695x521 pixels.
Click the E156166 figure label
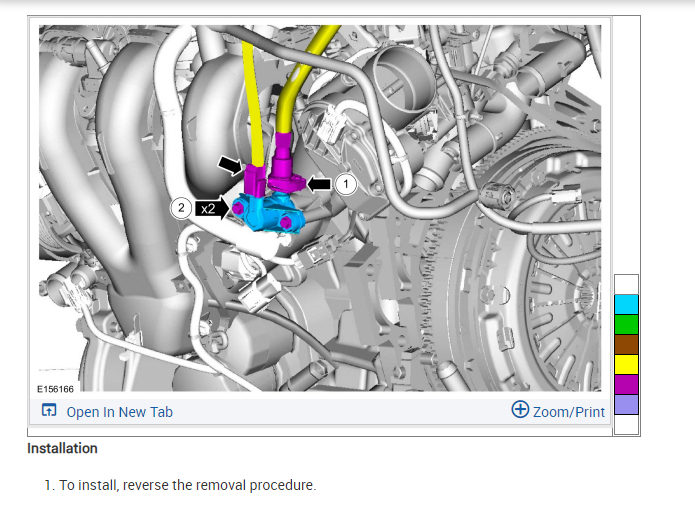point(55,389)
